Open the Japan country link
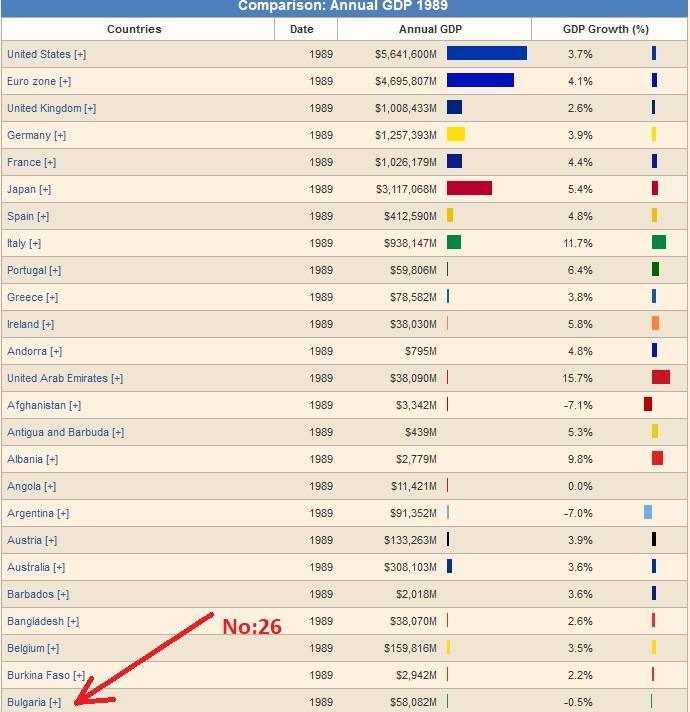This screenshot has height=712, width=690. tap(21, 189)
